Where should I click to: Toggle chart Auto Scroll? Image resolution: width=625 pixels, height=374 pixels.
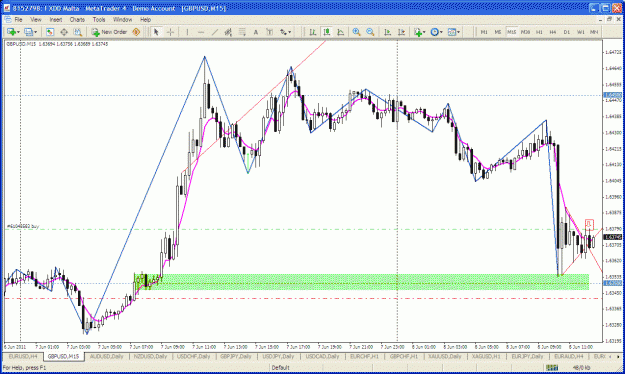(387, 32)
